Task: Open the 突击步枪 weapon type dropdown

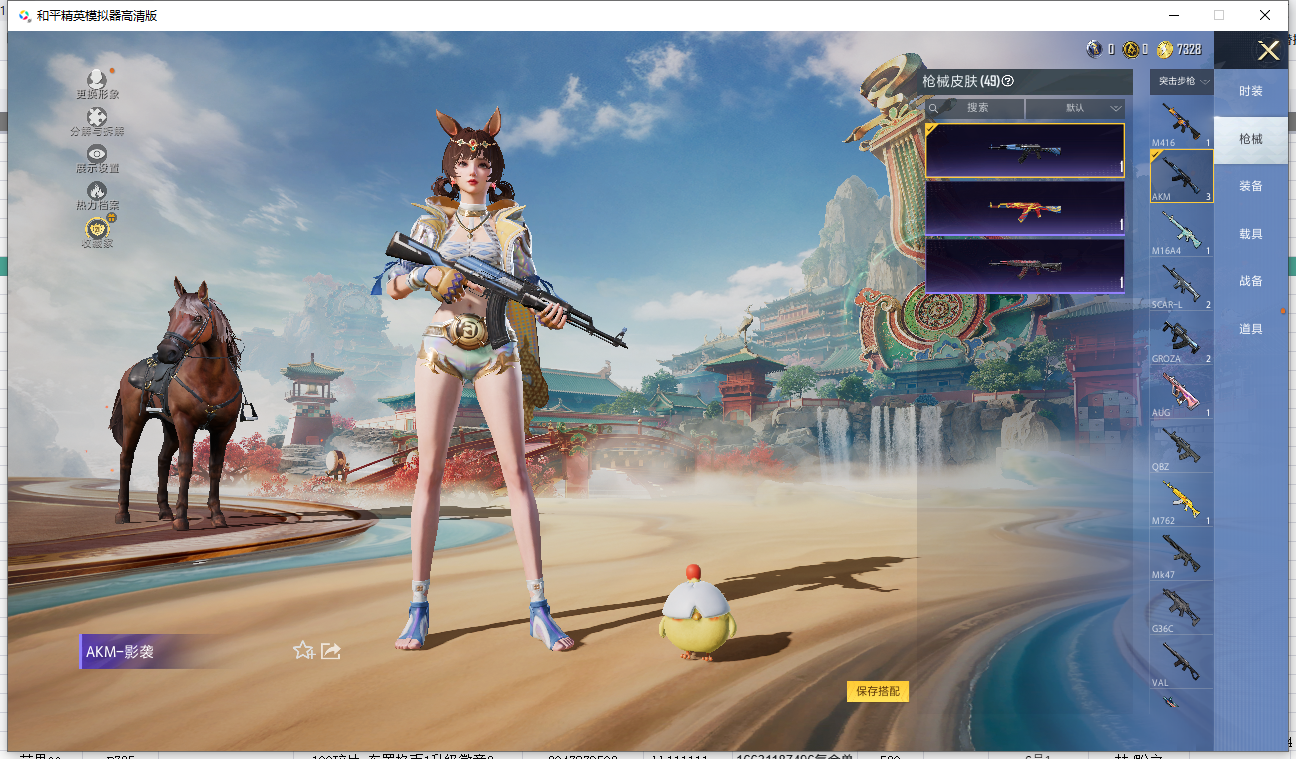Action: click(1182, 81)
